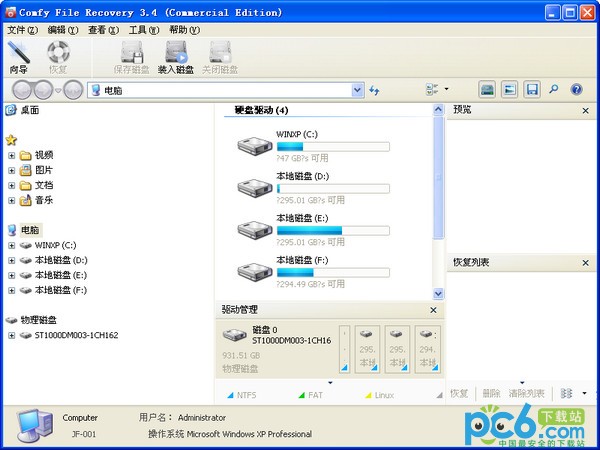This screenshot has height=450, width=600.
Task: Click the Computer icon in the status bar
Action: pyautogui.click(x=35, y=426)
